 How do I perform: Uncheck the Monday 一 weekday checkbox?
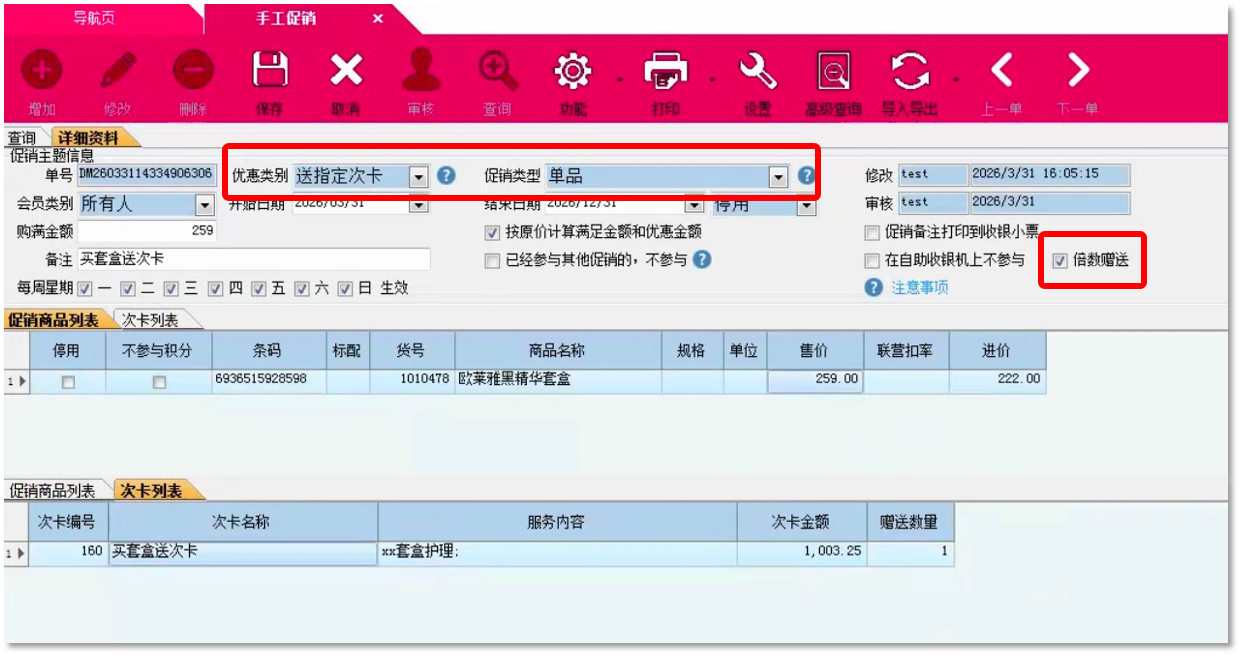click(84, 288)
